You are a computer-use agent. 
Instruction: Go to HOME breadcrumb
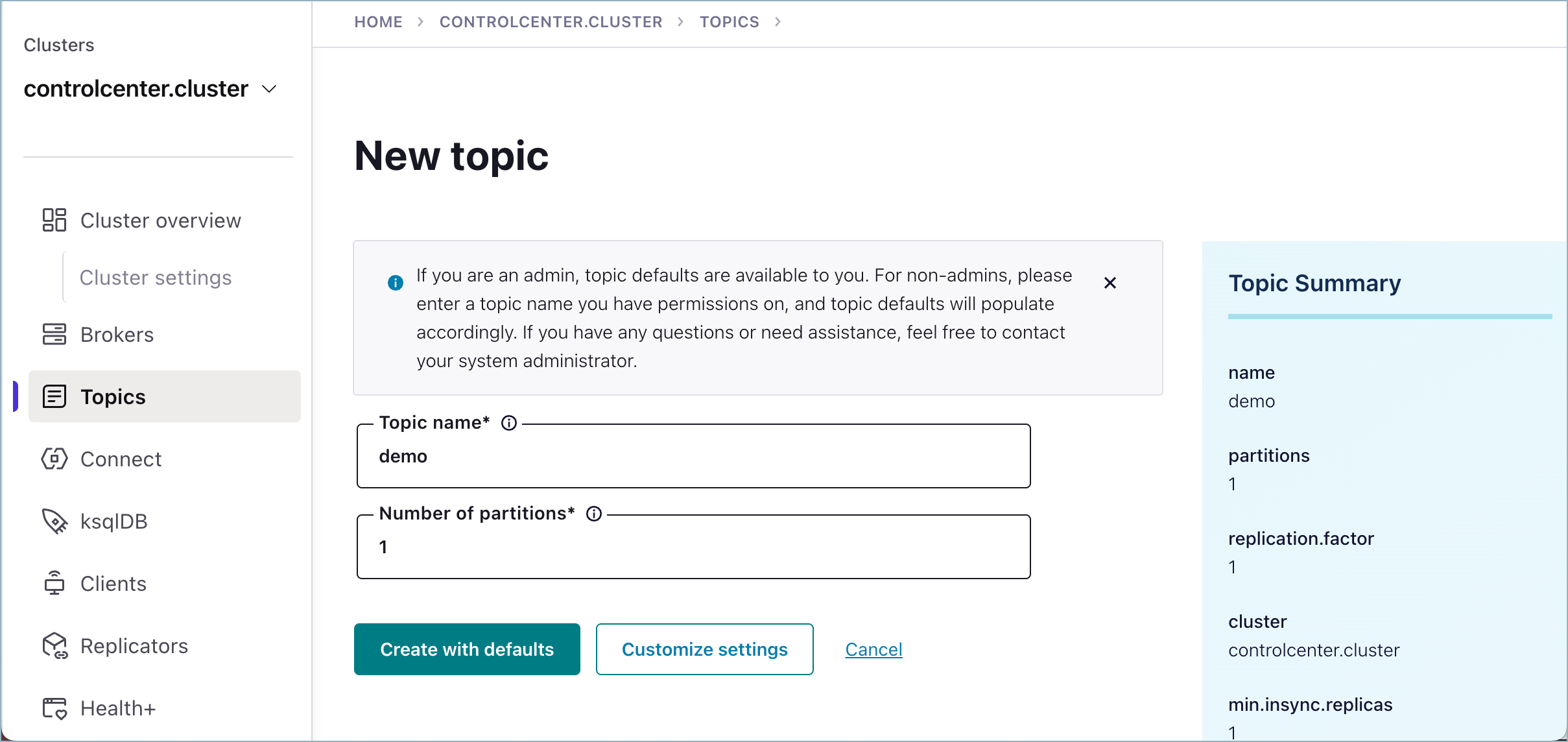point(378,22)
